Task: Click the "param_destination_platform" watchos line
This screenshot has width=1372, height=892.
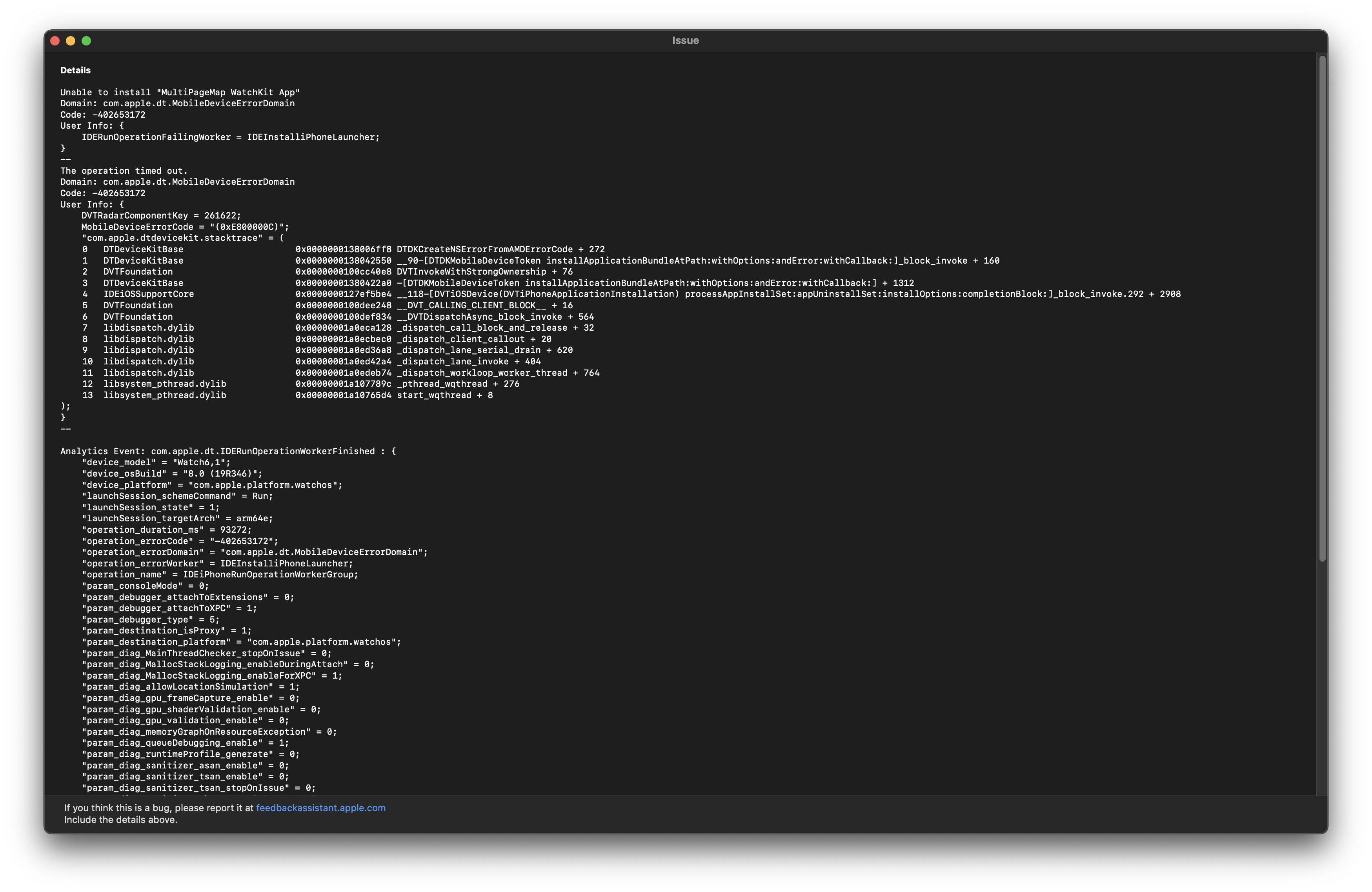Action: pos(242,642)
